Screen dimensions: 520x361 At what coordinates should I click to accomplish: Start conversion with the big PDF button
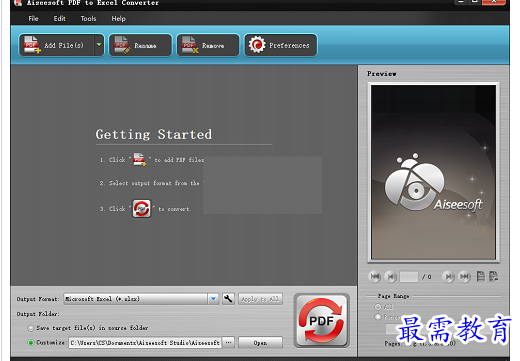322,321
